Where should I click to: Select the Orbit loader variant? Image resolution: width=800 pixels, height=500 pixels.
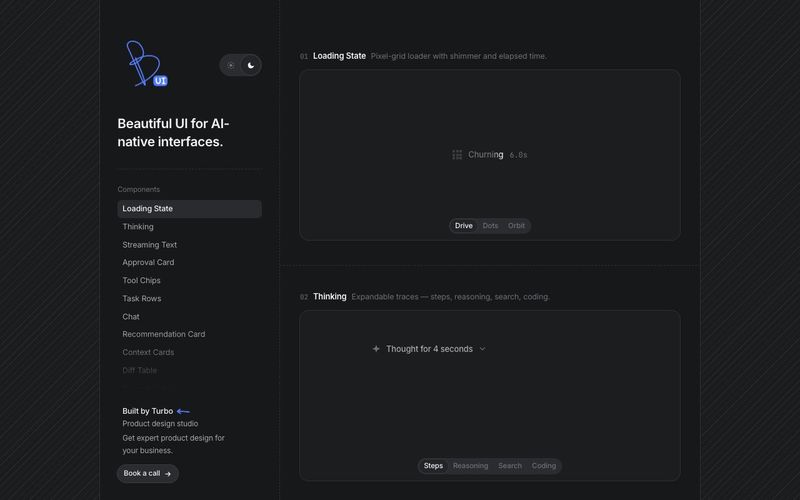(516, 226)
